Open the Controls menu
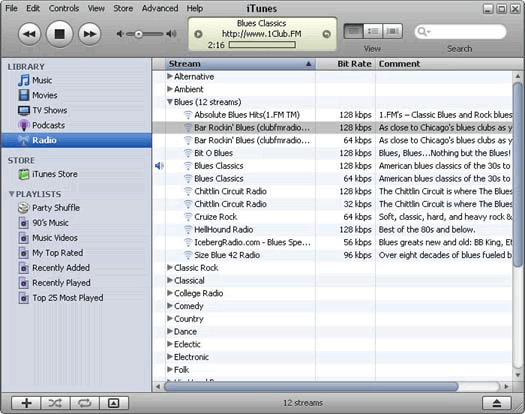Image resolution: width=525 pixels, height=414 pixels. click(64, 8)
